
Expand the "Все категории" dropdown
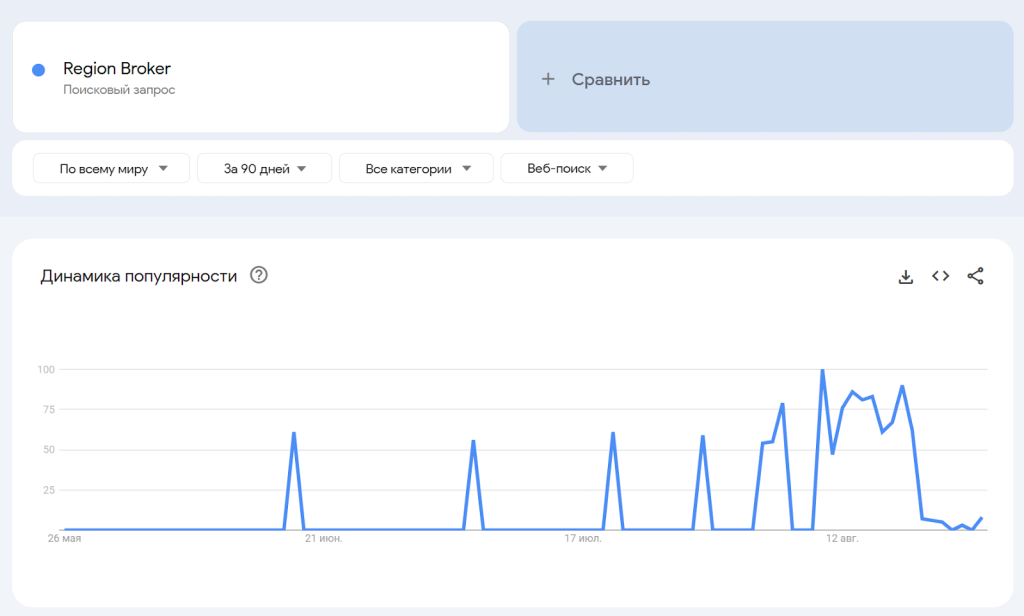(x=416, y=169)
